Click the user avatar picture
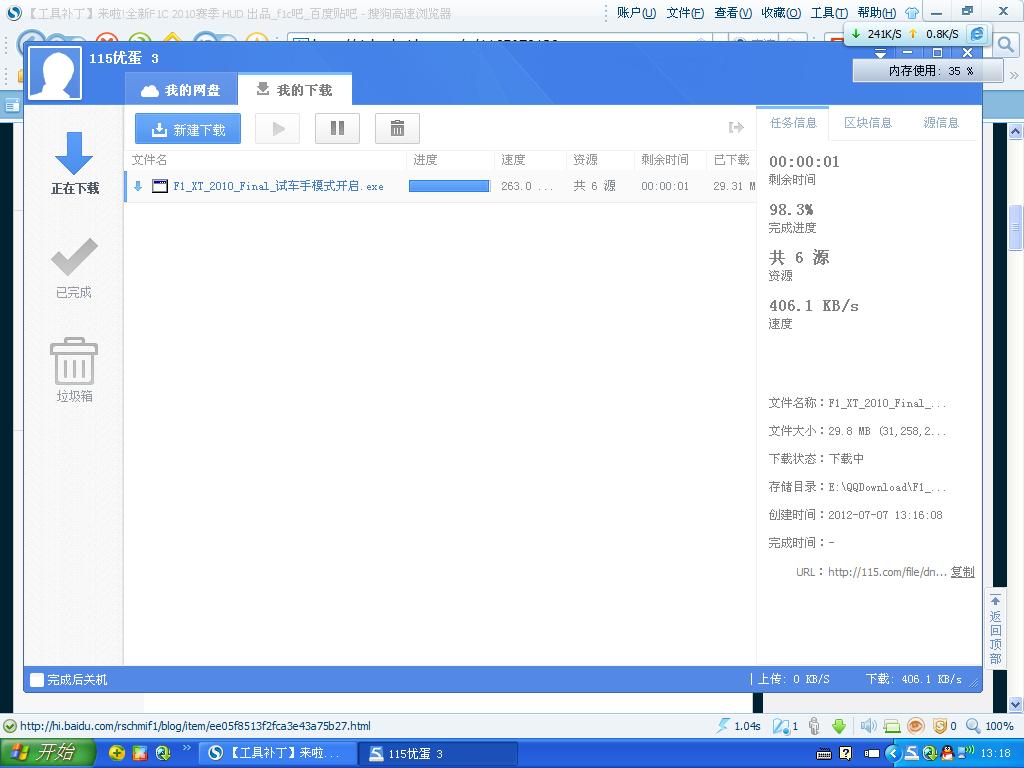This screenshot has width=1024, height=768. 55,73
